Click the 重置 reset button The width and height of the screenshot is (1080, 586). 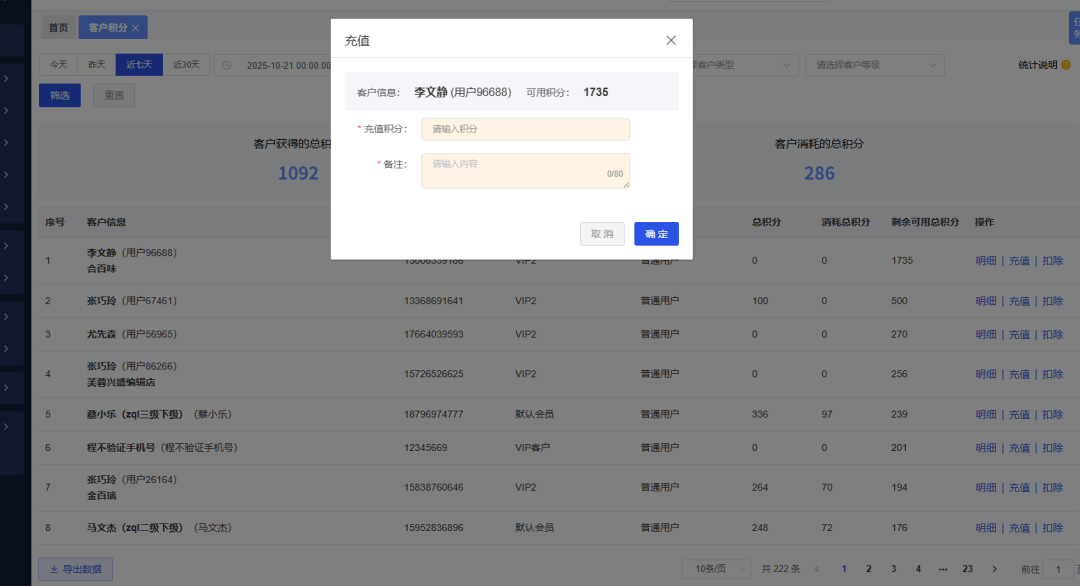(113, 94)
